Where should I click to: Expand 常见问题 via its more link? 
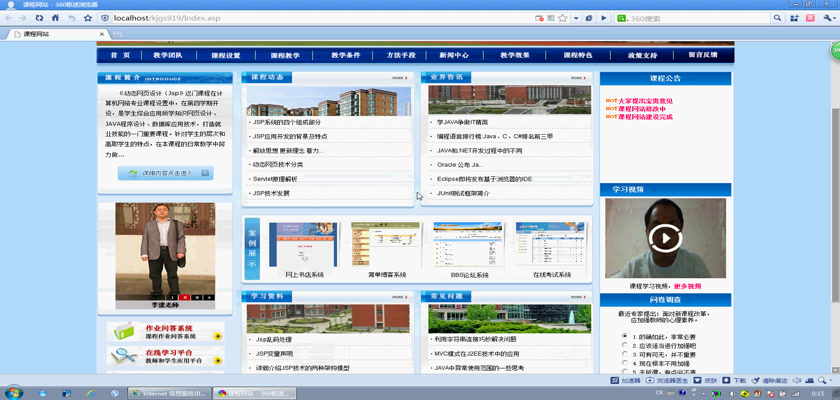pos(578,297)
